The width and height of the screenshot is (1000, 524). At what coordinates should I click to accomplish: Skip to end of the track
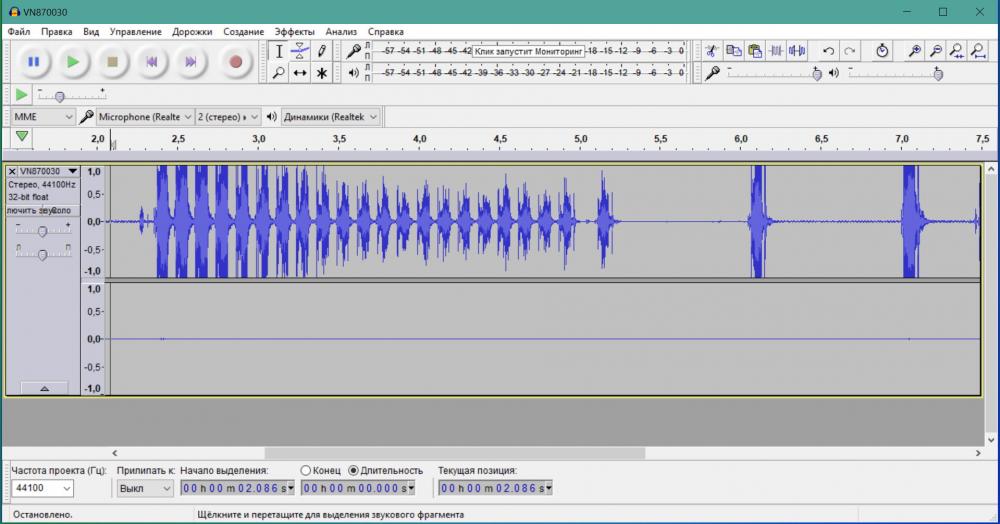(x=191, y=62)
